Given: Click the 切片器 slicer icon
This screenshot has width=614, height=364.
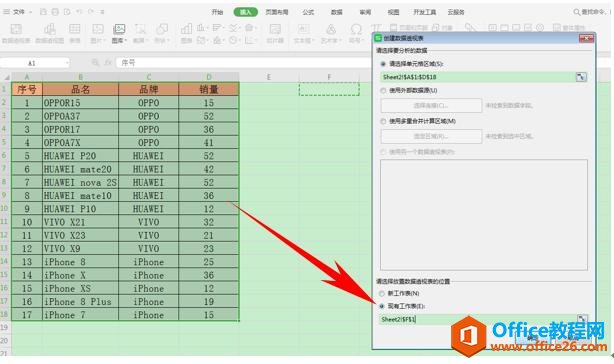Looking at the screenshot, I should 275,29.
